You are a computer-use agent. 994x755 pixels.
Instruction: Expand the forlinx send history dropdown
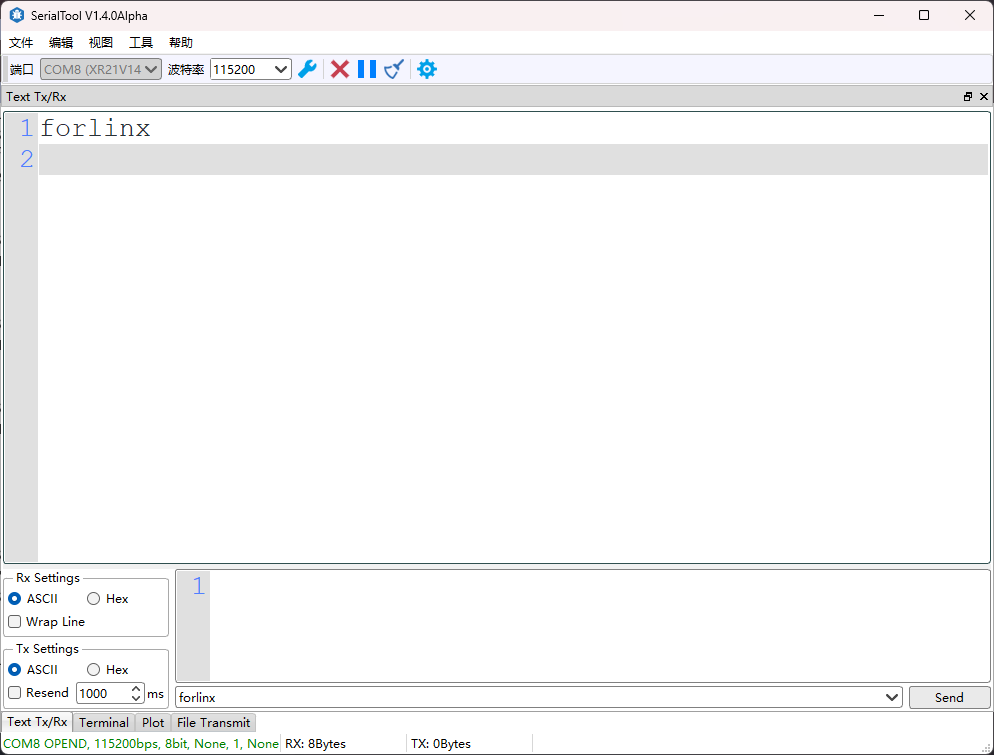[892, 697]
